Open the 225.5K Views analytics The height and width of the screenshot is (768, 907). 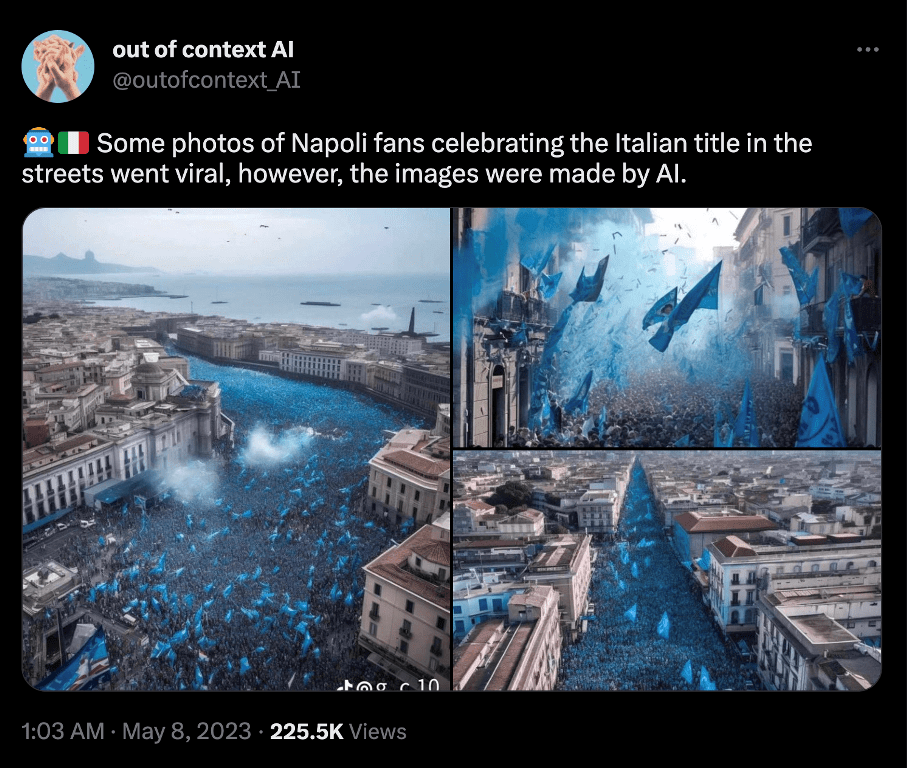pos(338,731)
